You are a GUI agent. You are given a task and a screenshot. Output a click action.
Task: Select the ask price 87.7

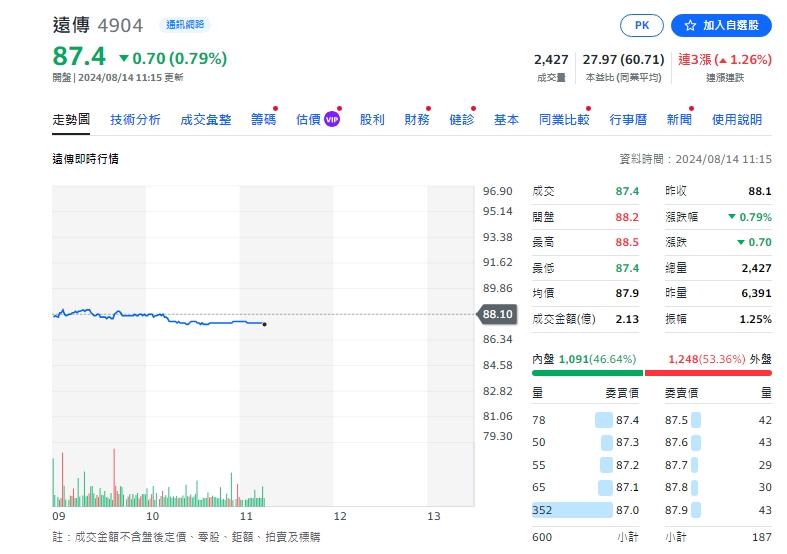pos(676,465)
